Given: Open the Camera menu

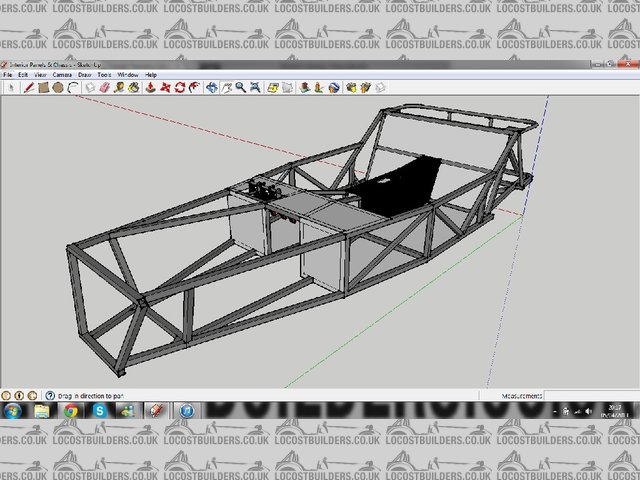Looking at the screenshot, I should [x=61, y=75].
